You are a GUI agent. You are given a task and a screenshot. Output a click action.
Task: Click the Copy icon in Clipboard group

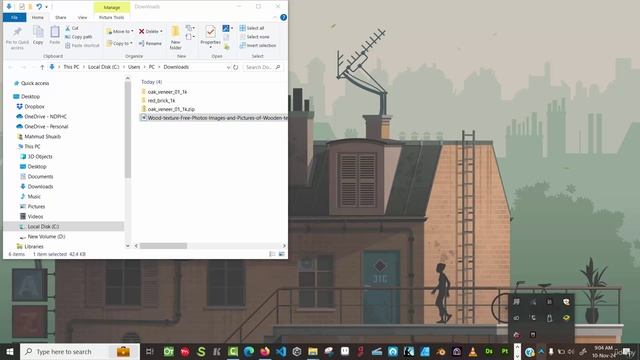(38, 32)
